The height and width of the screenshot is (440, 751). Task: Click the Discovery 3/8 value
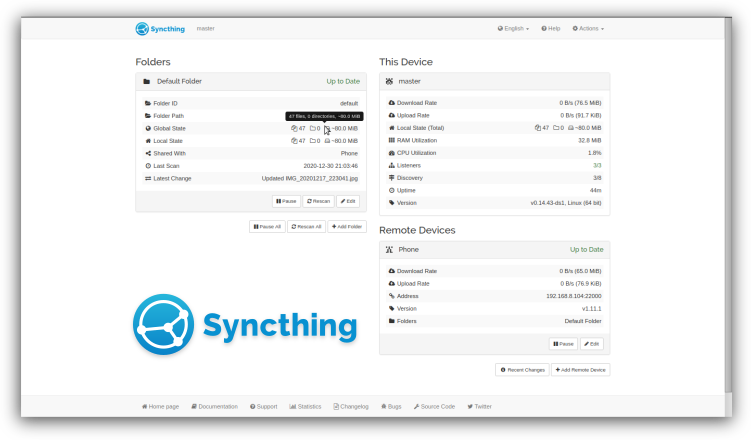click(597, 178)
